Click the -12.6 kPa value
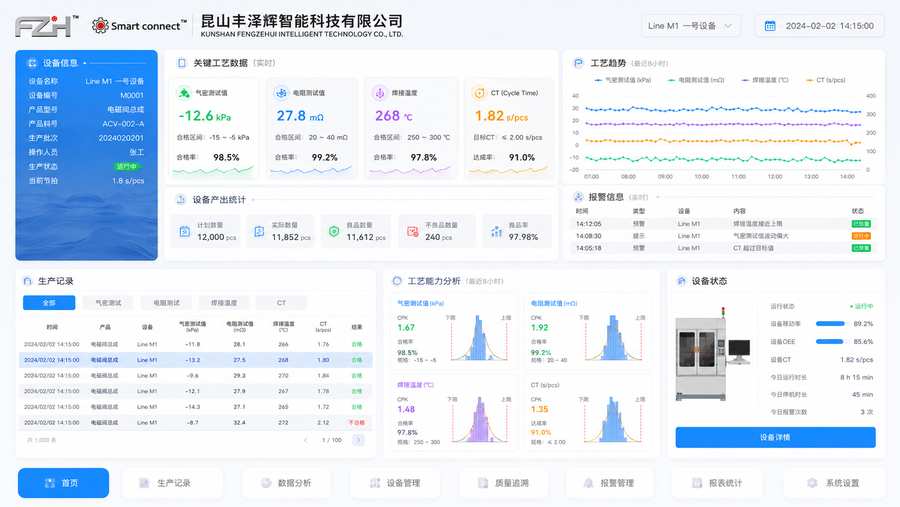The width and height of the screenshot is (900, 507). (x=204, y=116)
